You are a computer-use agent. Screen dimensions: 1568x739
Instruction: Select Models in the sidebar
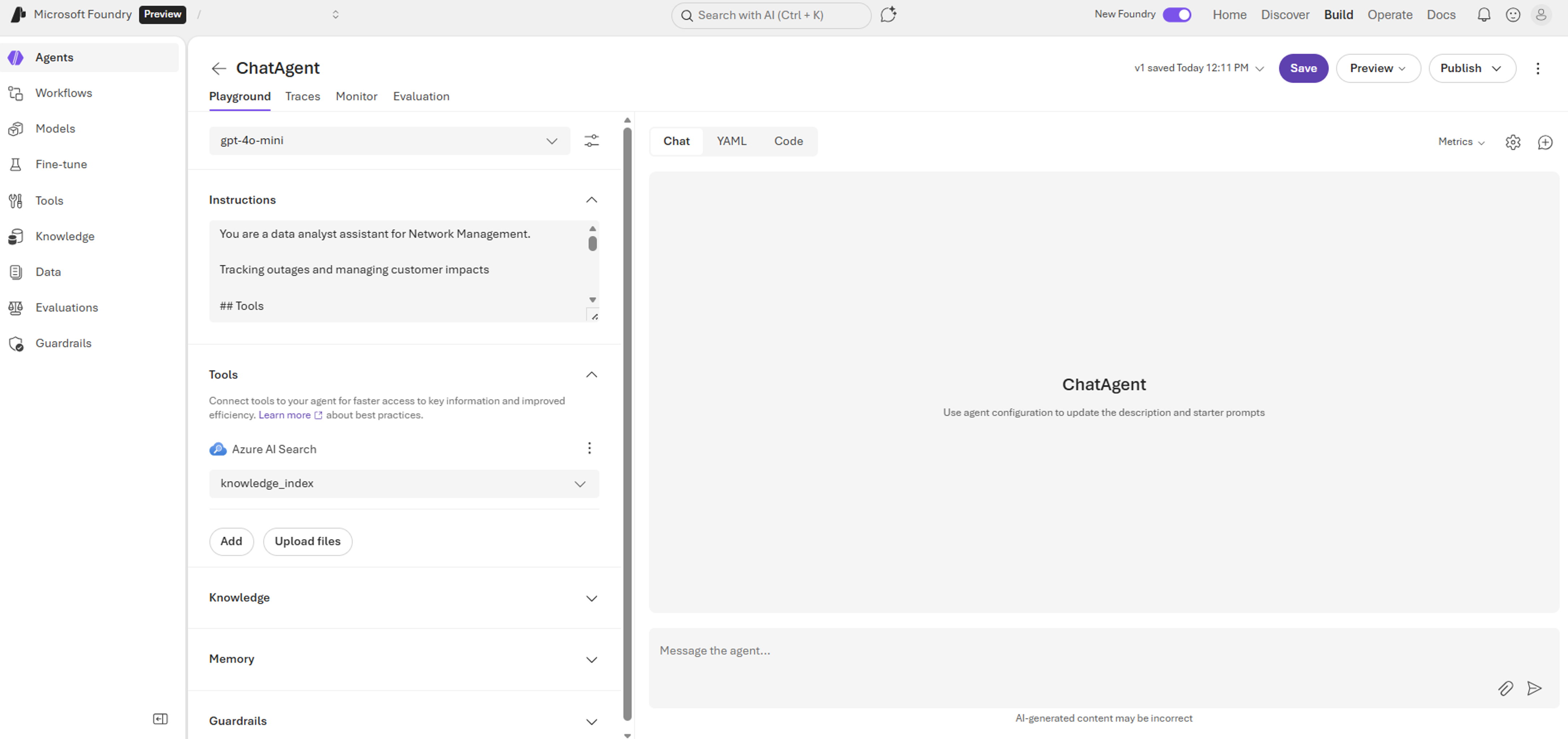pyautogui.click(x=55, y=128)
